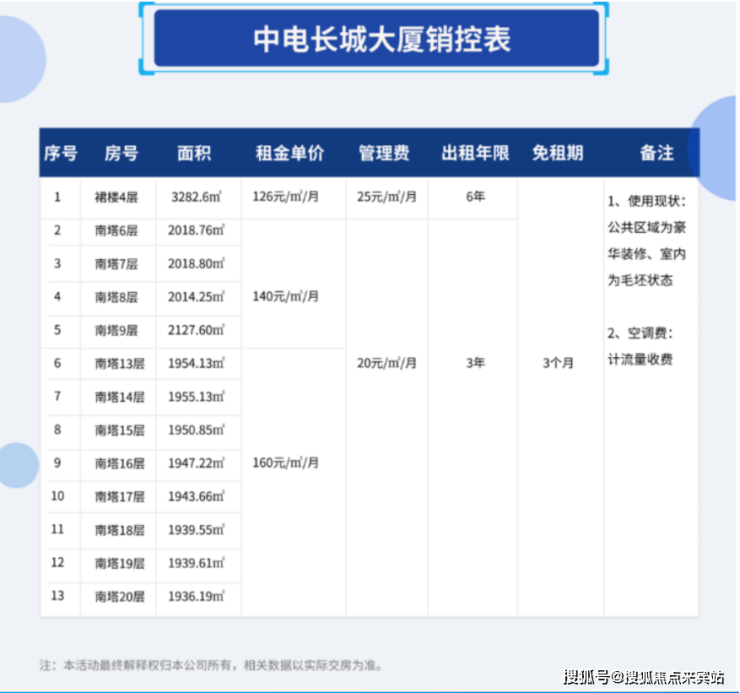Click the 6年 lease term cell
The height and width of the screenshot is (693, 740).
tap(475, 196)
